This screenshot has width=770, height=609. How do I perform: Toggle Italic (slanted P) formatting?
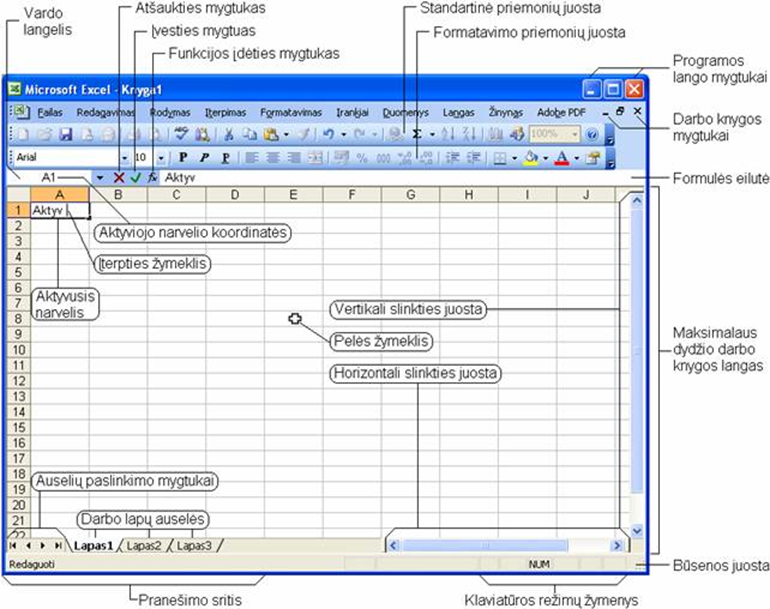pos(204,158)
